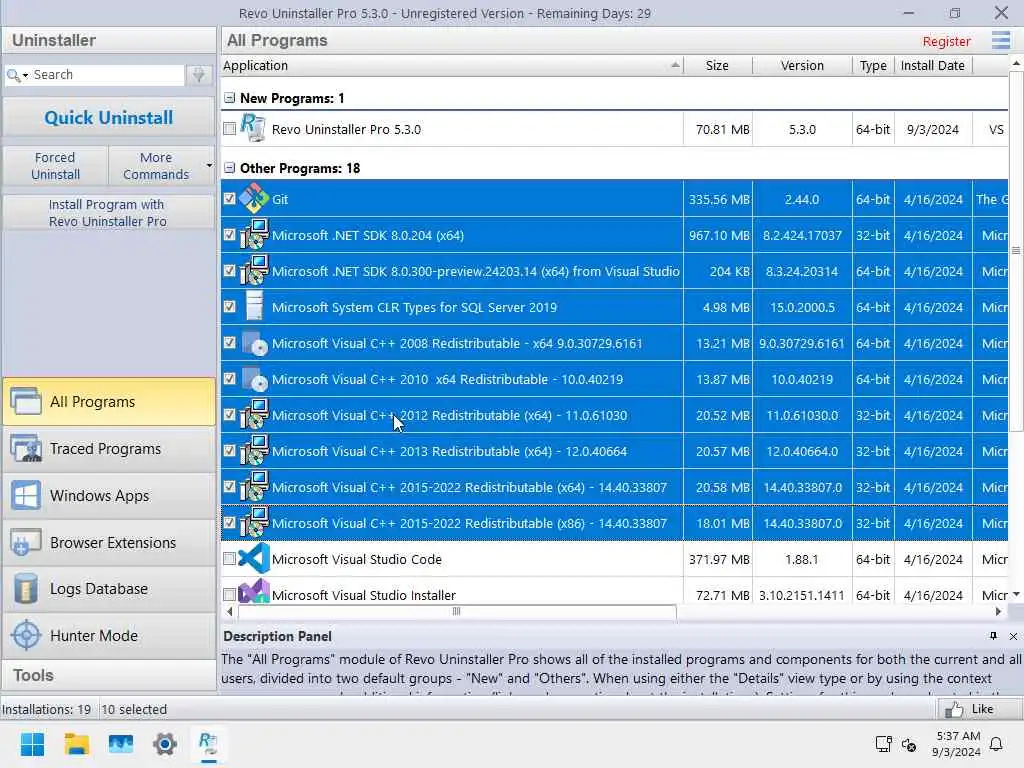Open Settings gear in the taskbar
1024x768 pixels.
click(x=165, y=744)
